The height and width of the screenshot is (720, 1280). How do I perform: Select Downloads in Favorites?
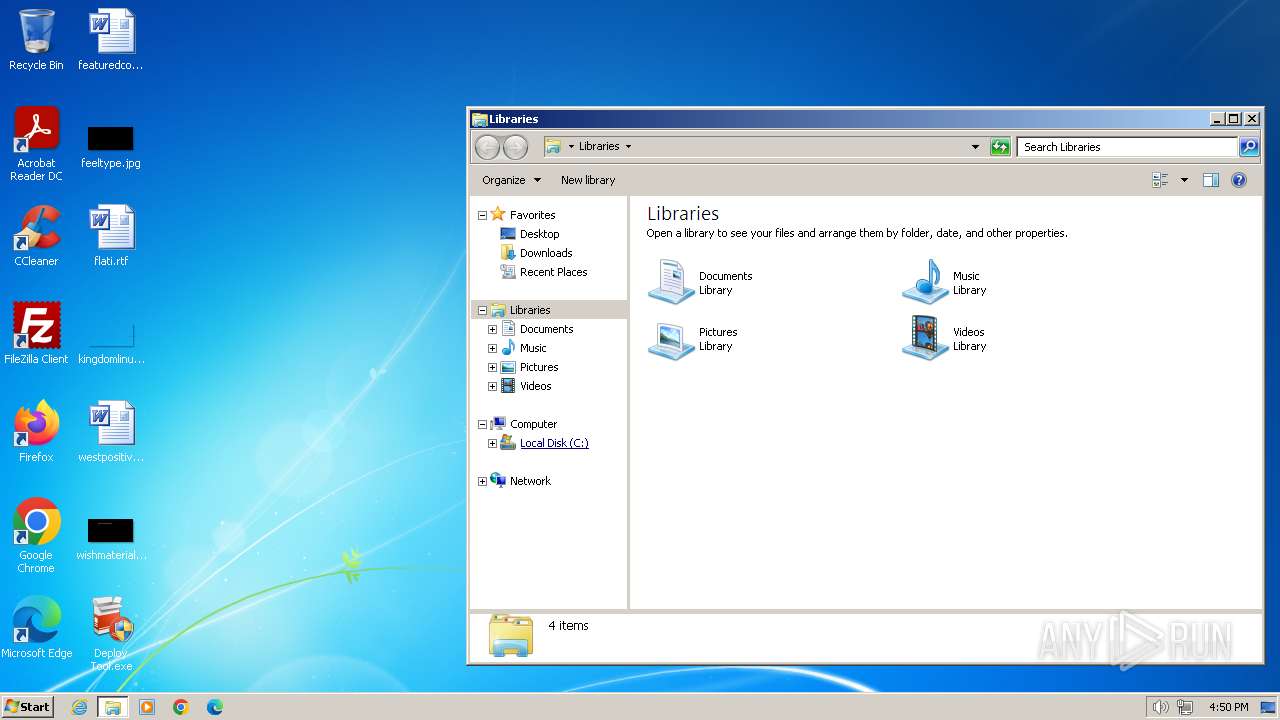click(545, 253)
